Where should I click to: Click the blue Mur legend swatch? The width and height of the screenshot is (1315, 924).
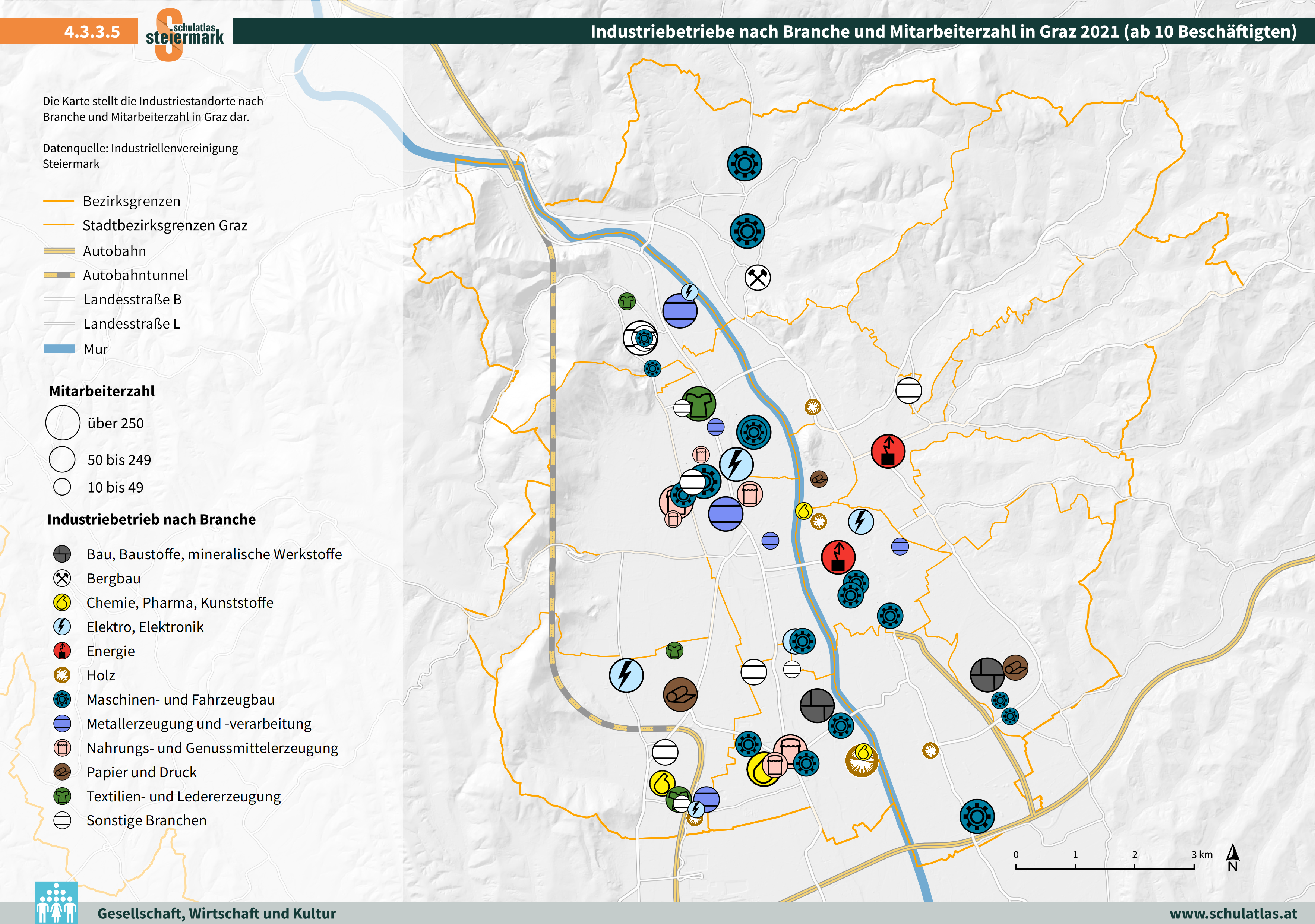pos(59,349)
